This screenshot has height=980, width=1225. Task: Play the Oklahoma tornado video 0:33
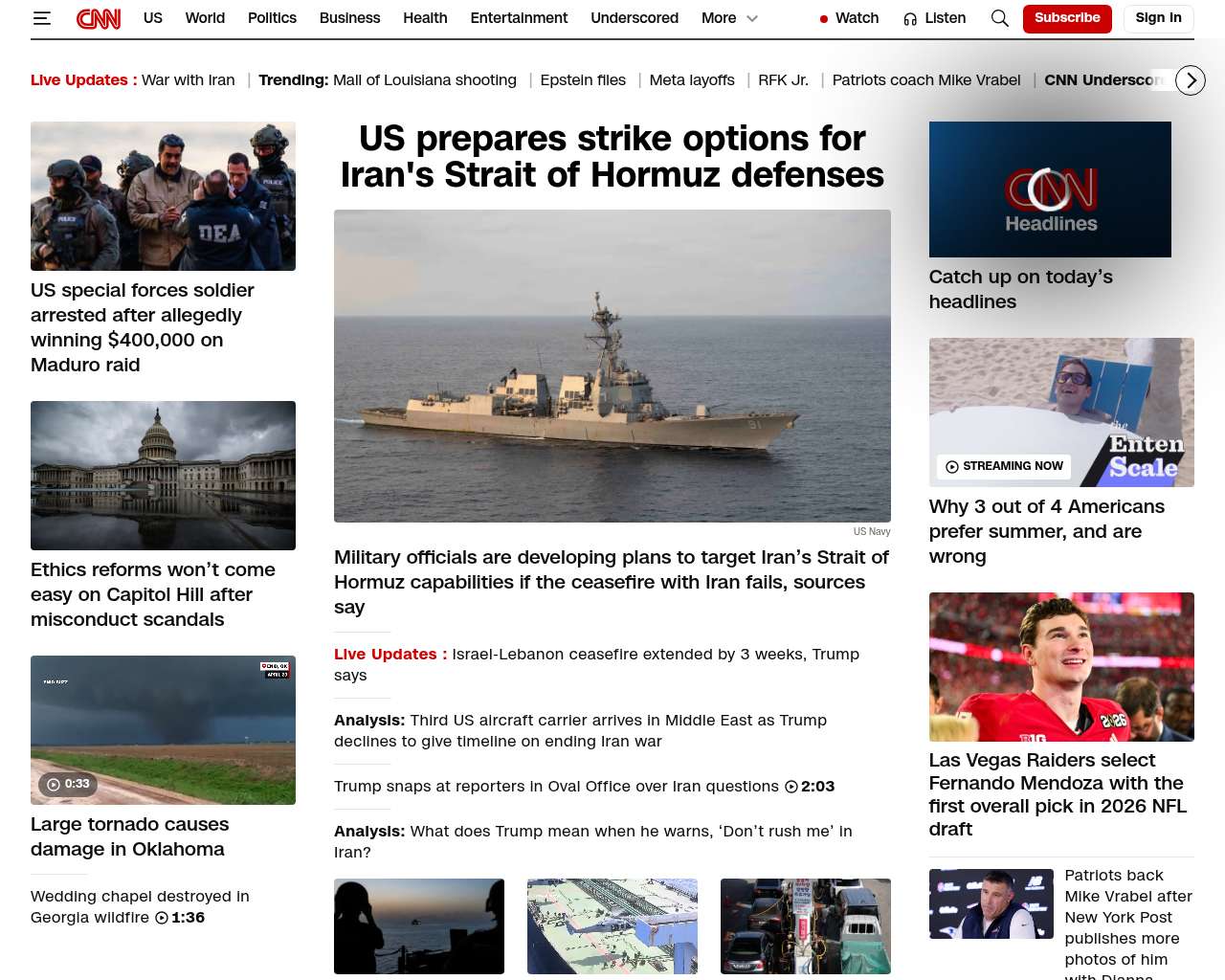[x=65, y=784]
